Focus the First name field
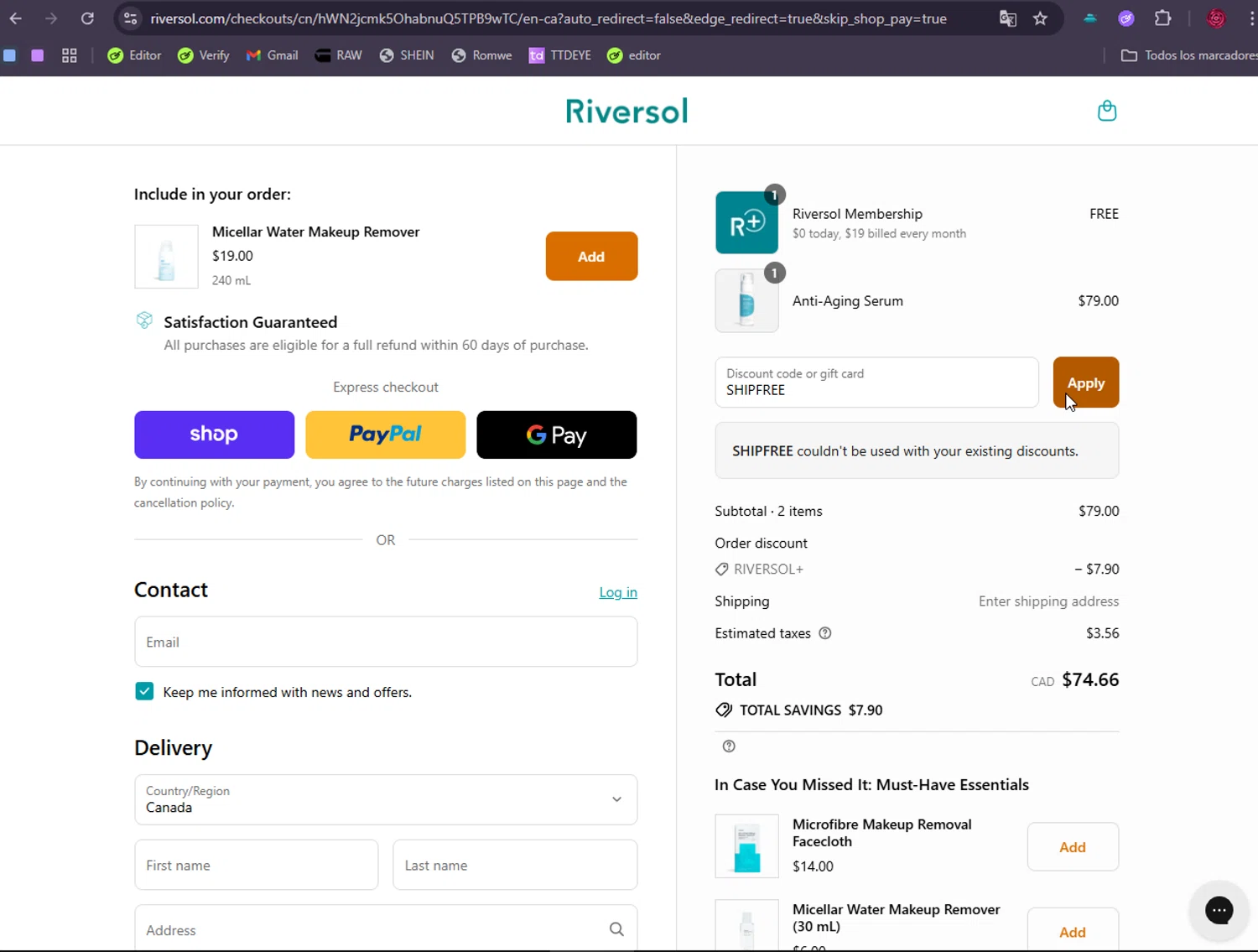 tap(257, 865)
